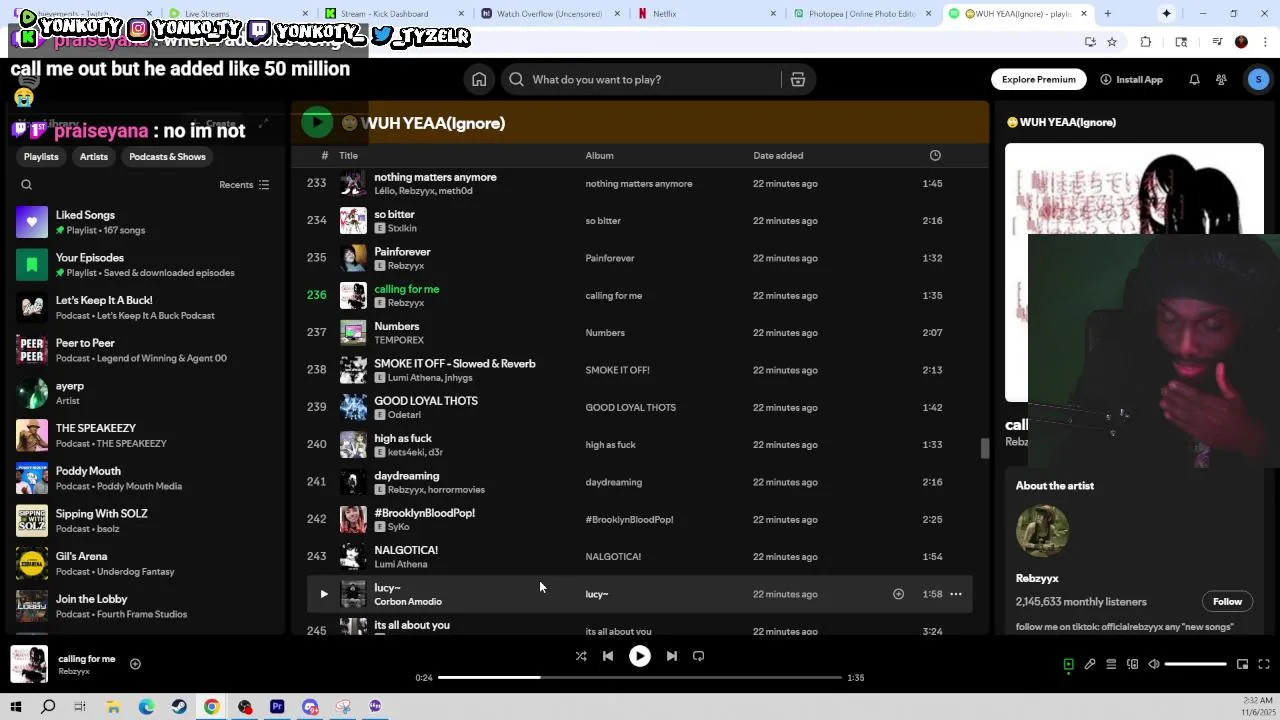Click the green playlist play button
This screenshot has width=1280, height=720.
click(317, 123)
